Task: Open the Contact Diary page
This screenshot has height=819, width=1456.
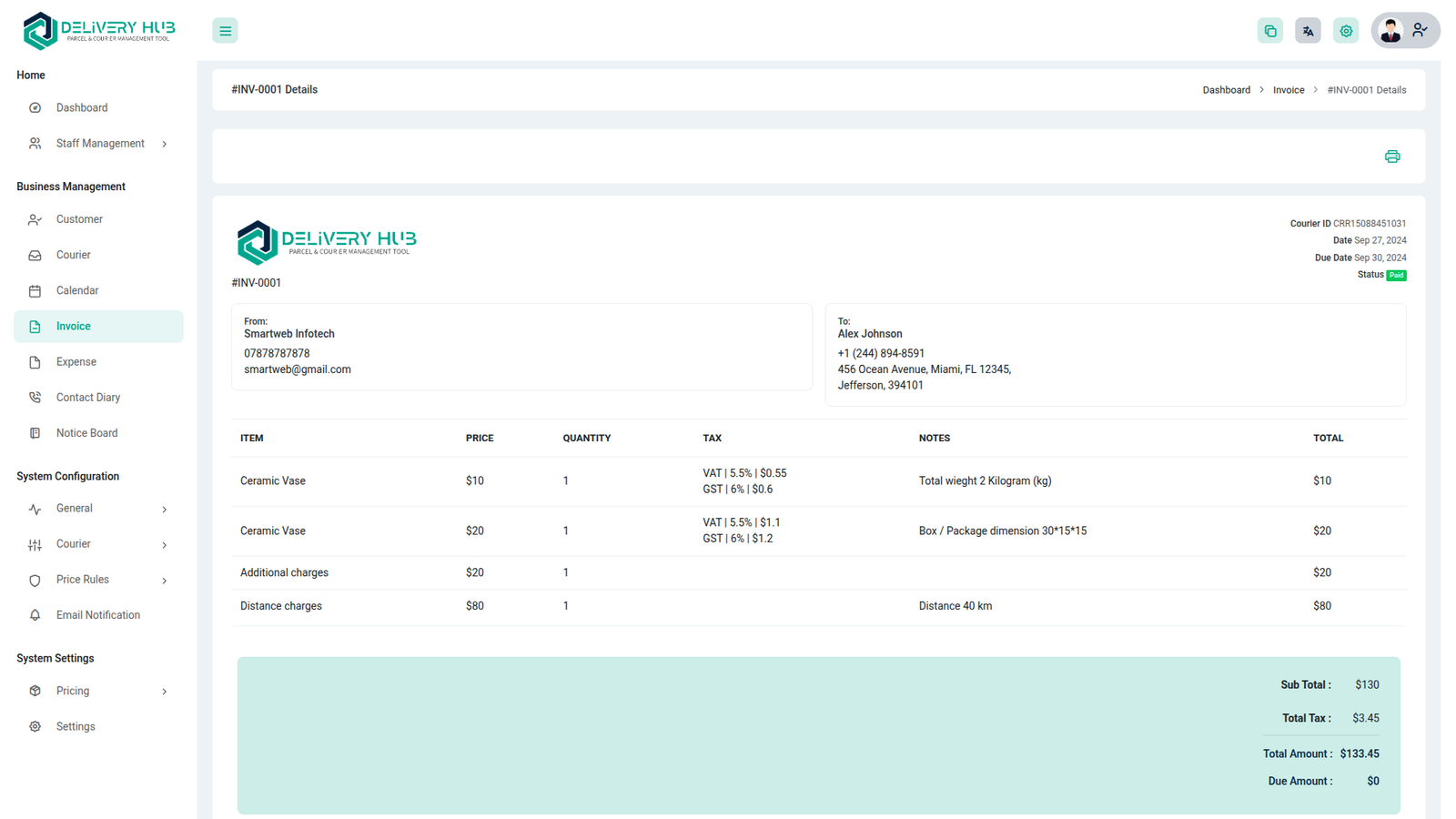Action: coord(88,398)
